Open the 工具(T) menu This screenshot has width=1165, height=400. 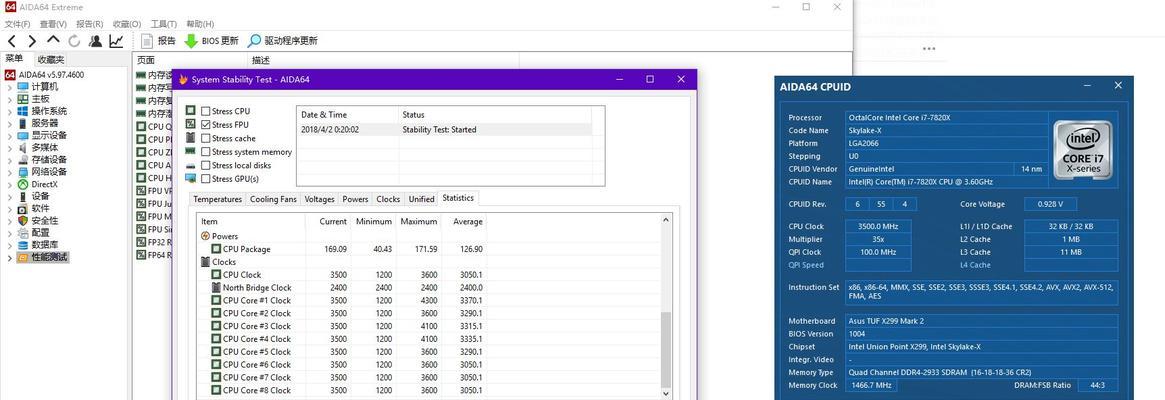pos(163,24)
